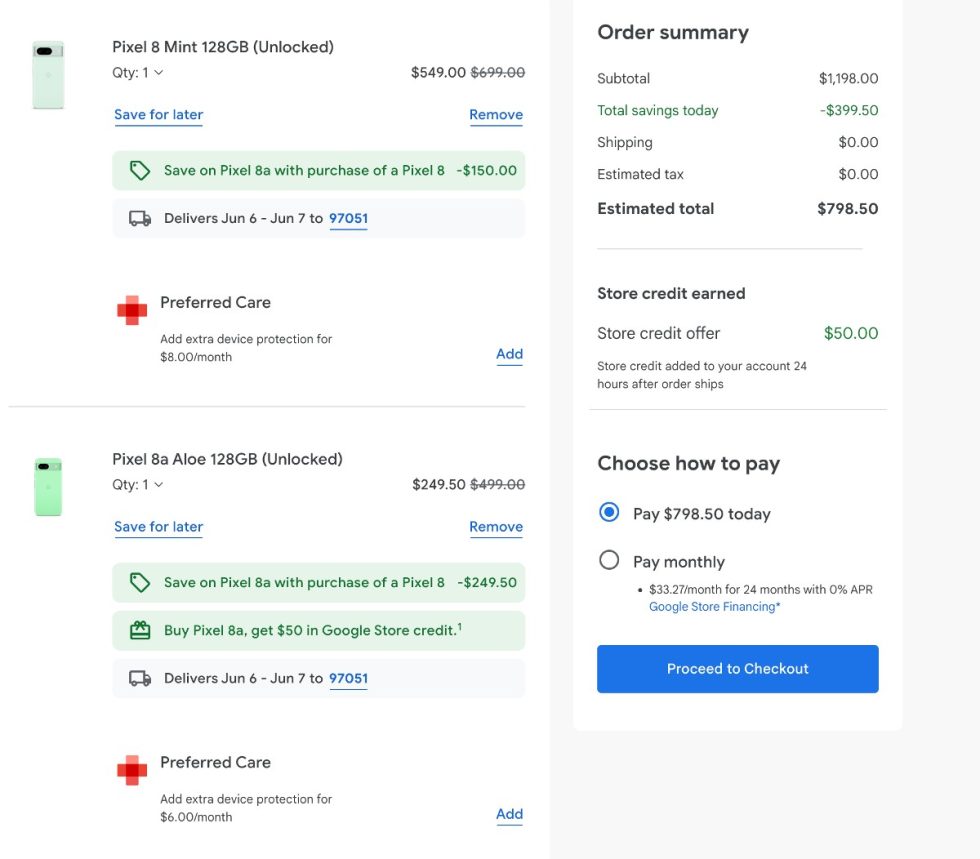Select Pay $798.50 today option
Image resolution: width=980 pixels, height=859 pixels.
(609, 513)
